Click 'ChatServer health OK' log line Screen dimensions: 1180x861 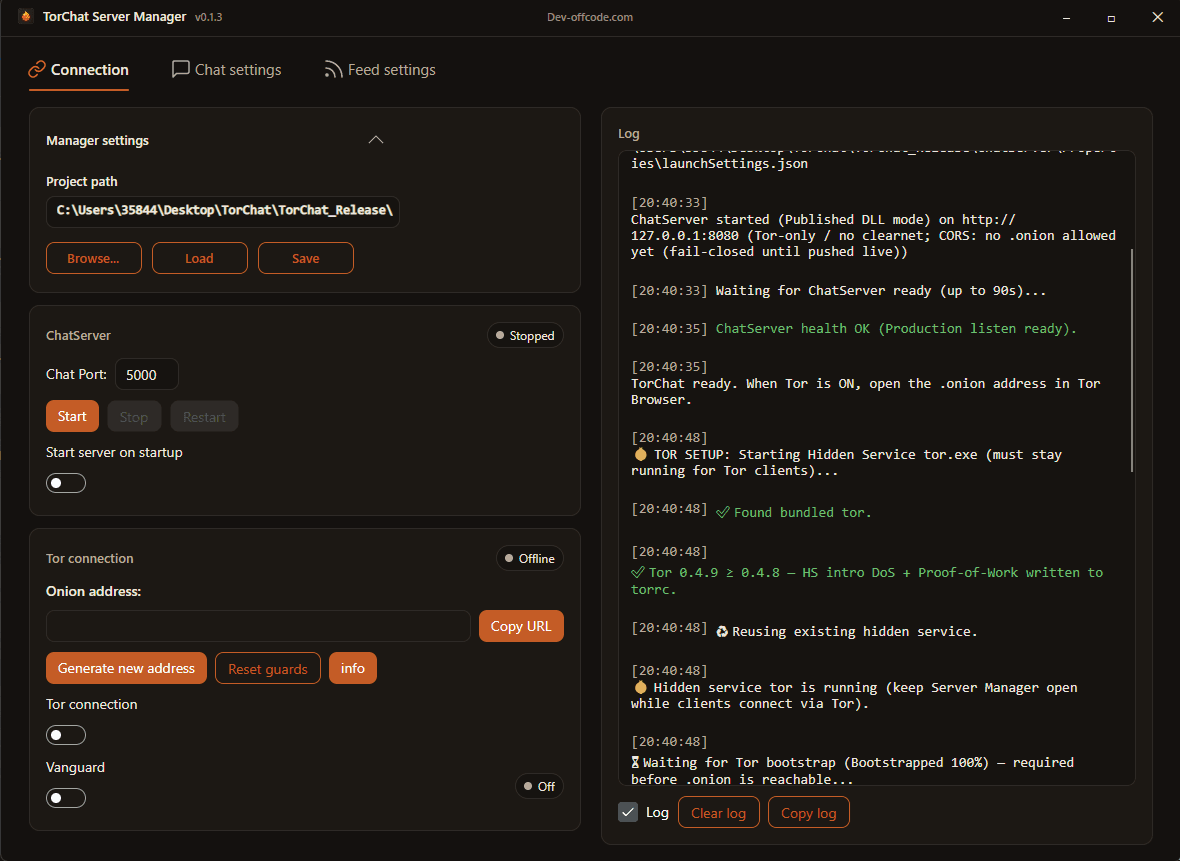[x=854, y=328]
